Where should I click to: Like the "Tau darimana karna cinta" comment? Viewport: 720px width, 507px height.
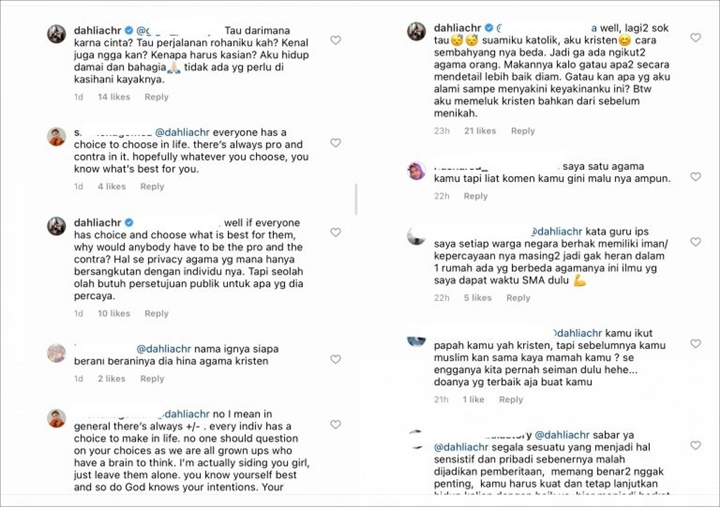pyautogui.click(x=335, y=40)
